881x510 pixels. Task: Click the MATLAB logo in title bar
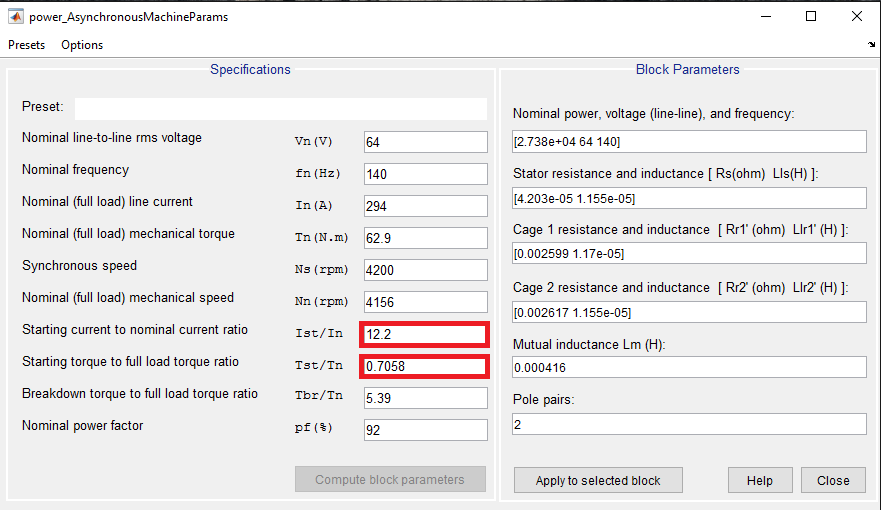coord(16,16)
